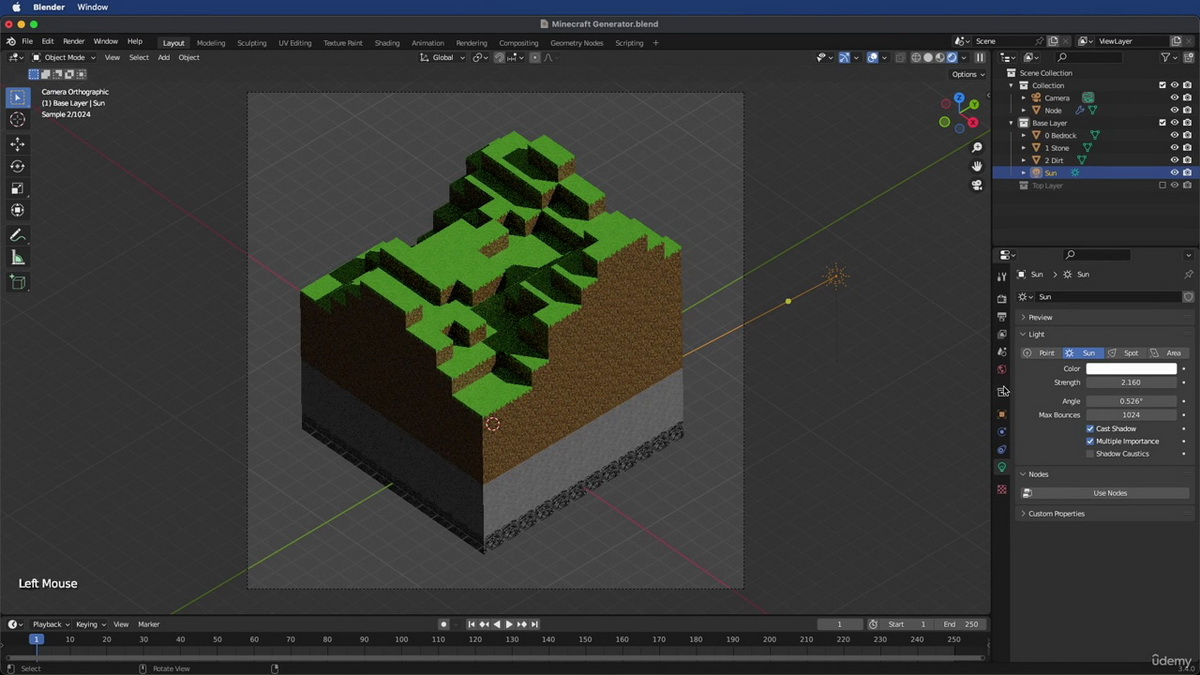Open the View Layer properties tab

[1002, 335]
